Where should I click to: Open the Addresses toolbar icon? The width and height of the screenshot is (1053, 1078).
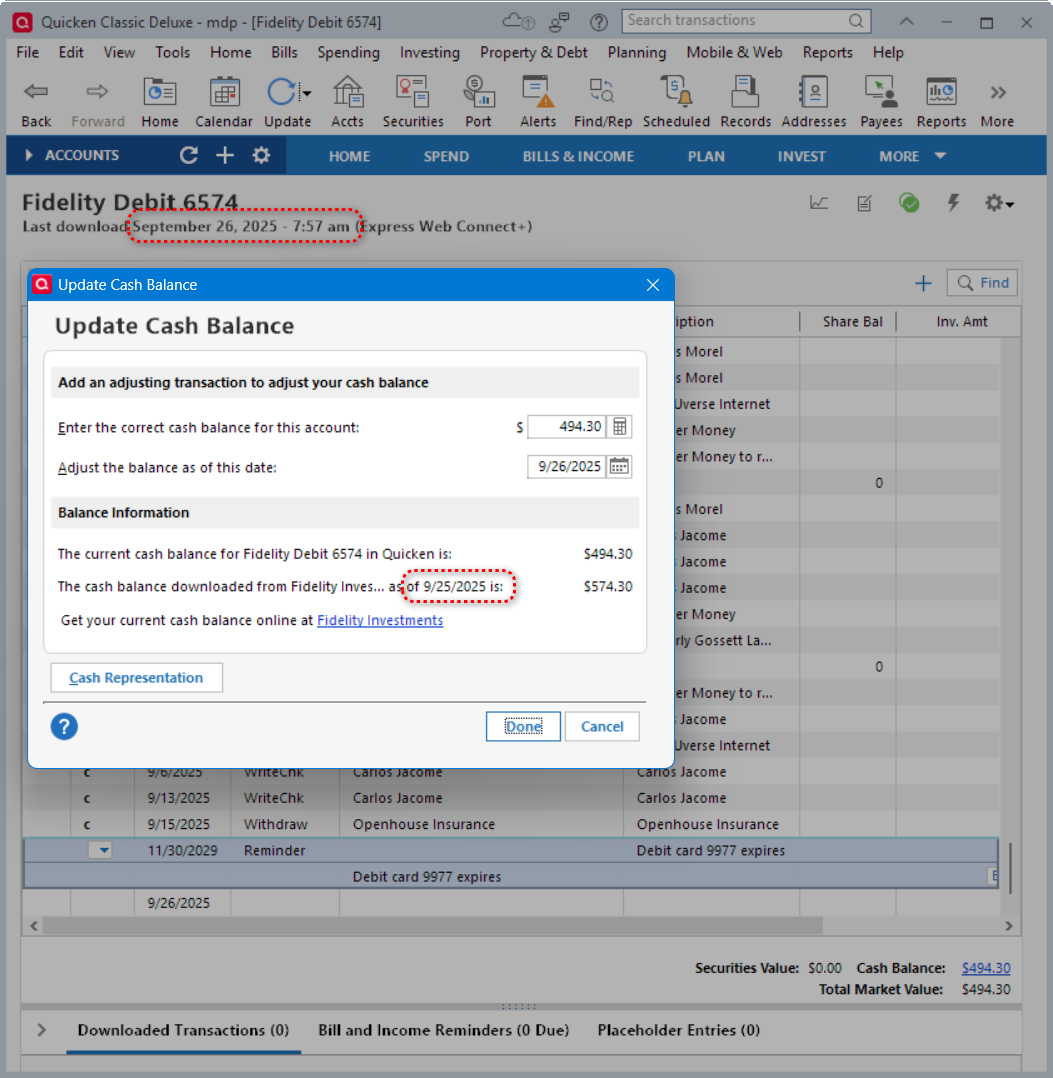tap(814, 92)
